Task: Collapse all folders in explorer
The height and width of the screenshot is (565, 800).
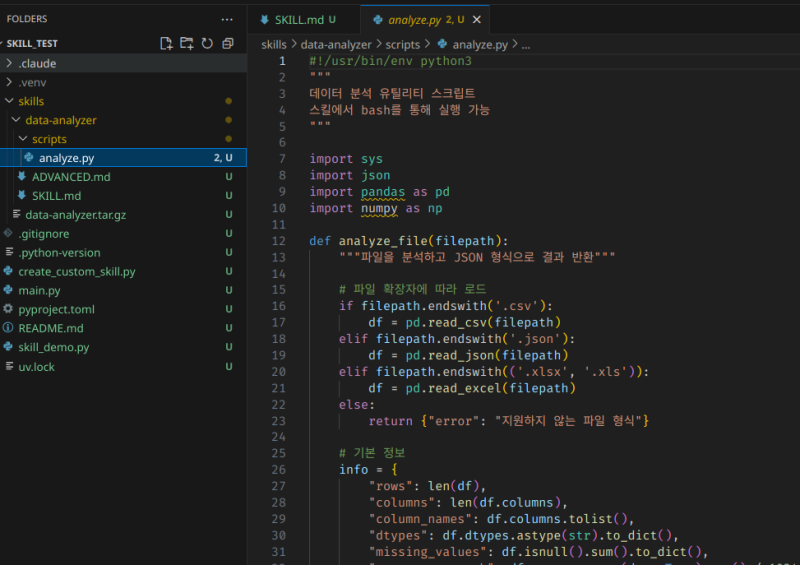Action: pos(228,44)
